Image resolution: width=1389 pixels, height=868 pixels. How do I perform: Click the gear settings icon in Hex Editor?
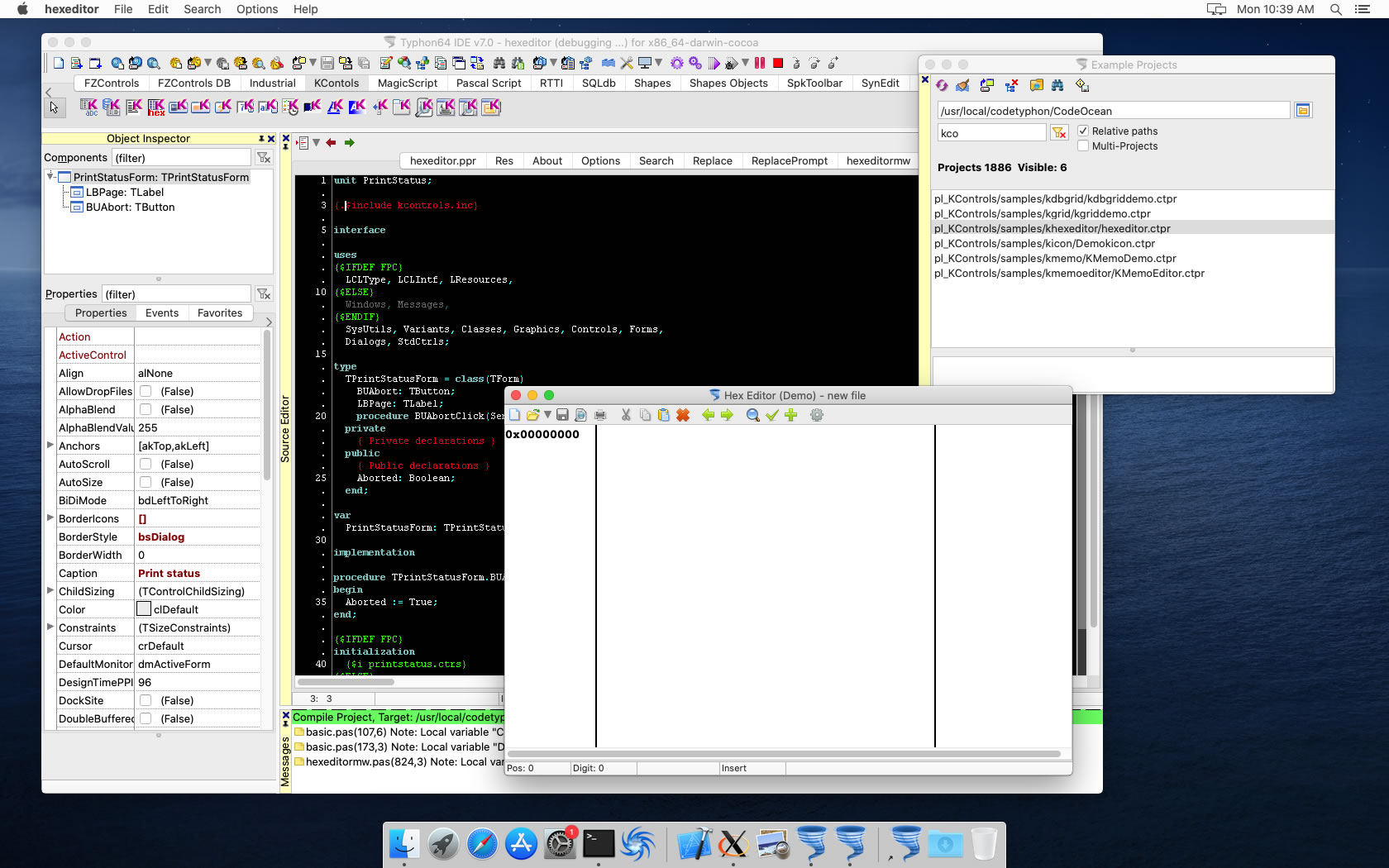pyautogui.click(x=817, y=415)
